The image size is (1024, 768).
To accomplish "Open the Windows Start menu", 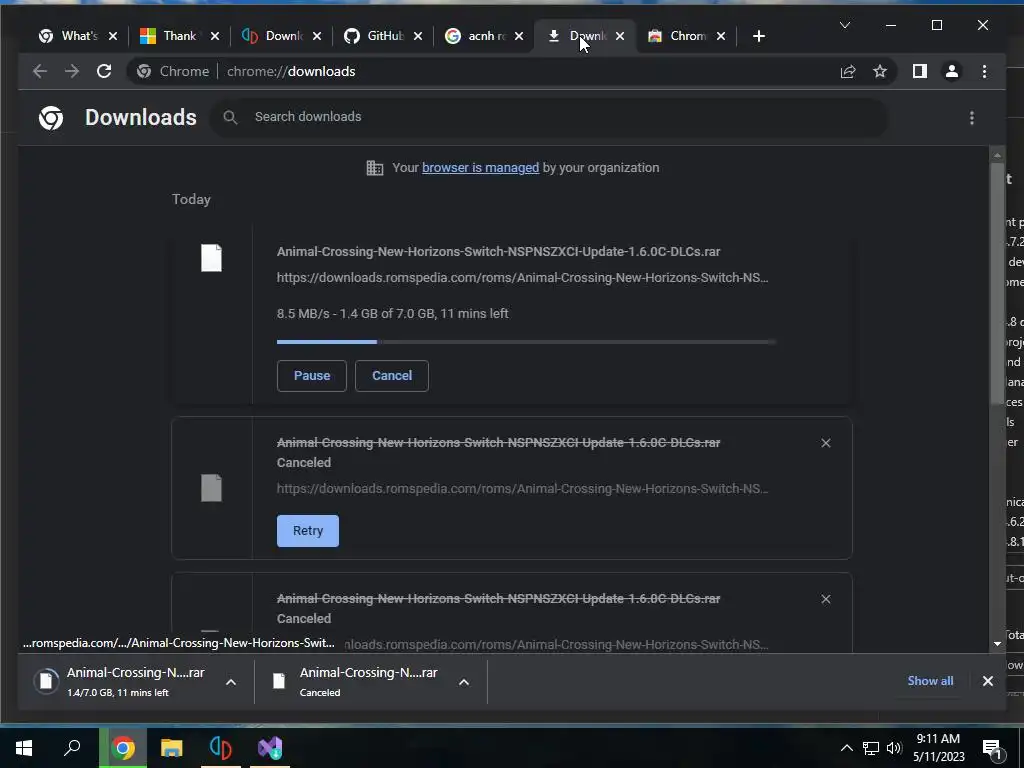I will (24, 748).
